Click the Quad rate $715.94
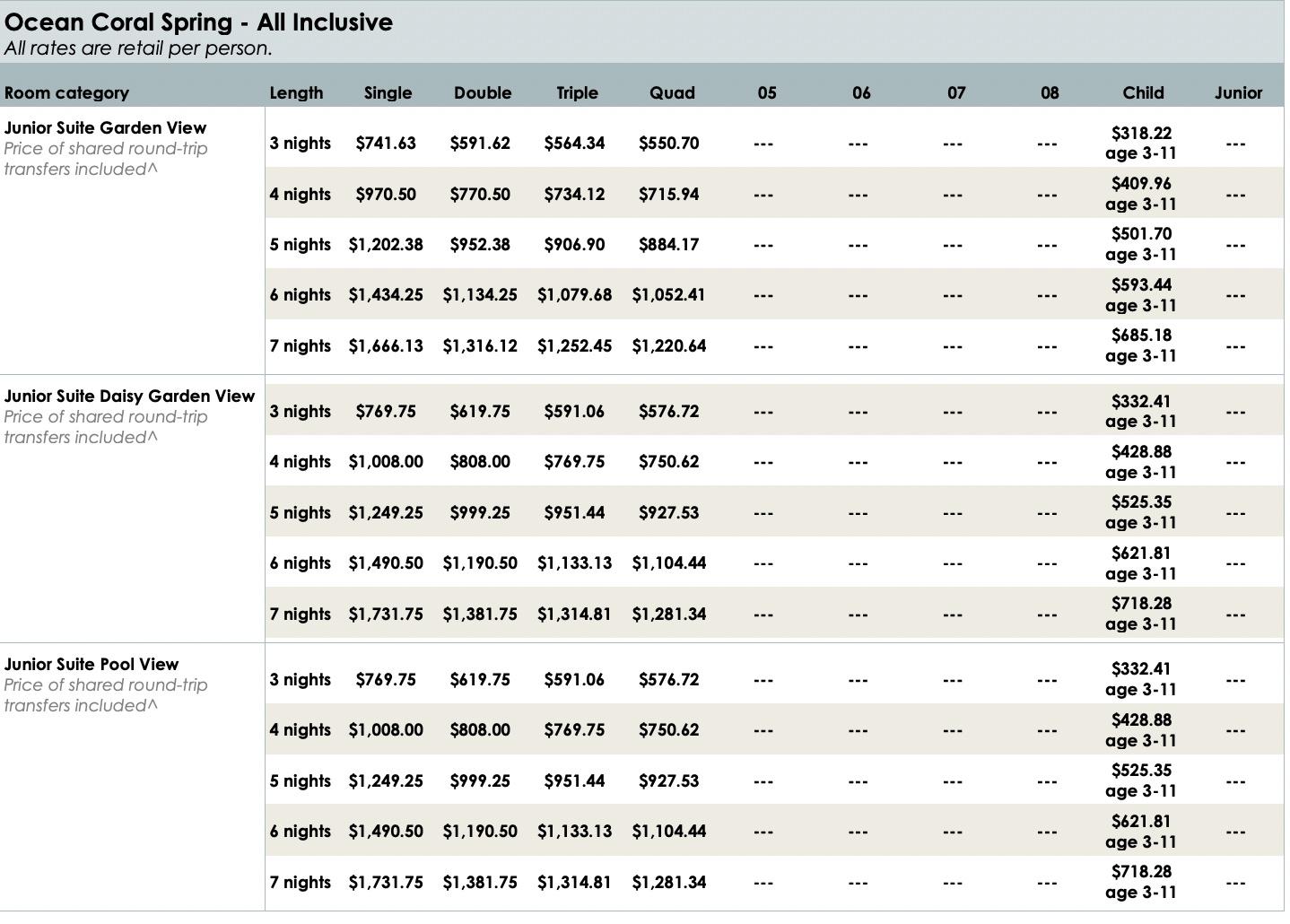The image size is (1290, 924). pos(668,194)
